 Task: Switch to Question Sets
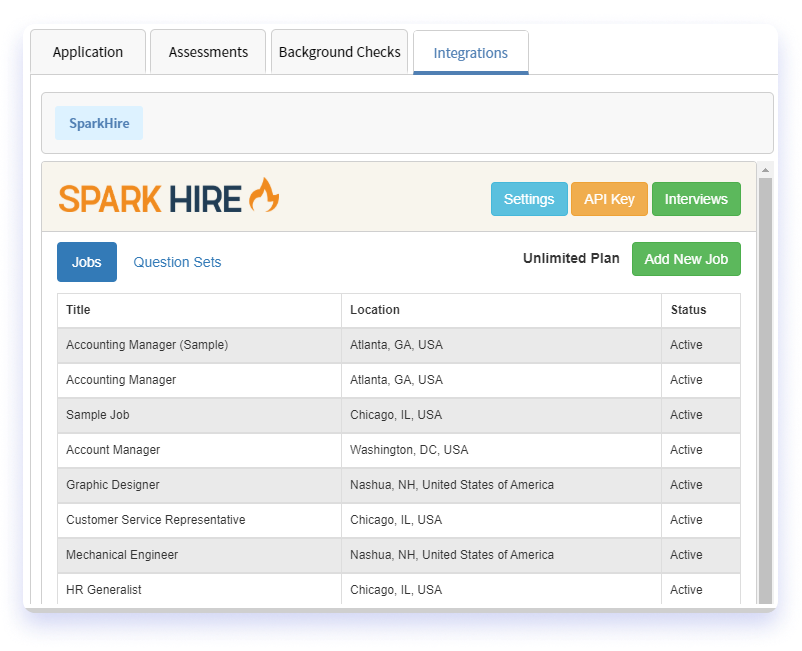pyautogui.click(x=177, y=262)
